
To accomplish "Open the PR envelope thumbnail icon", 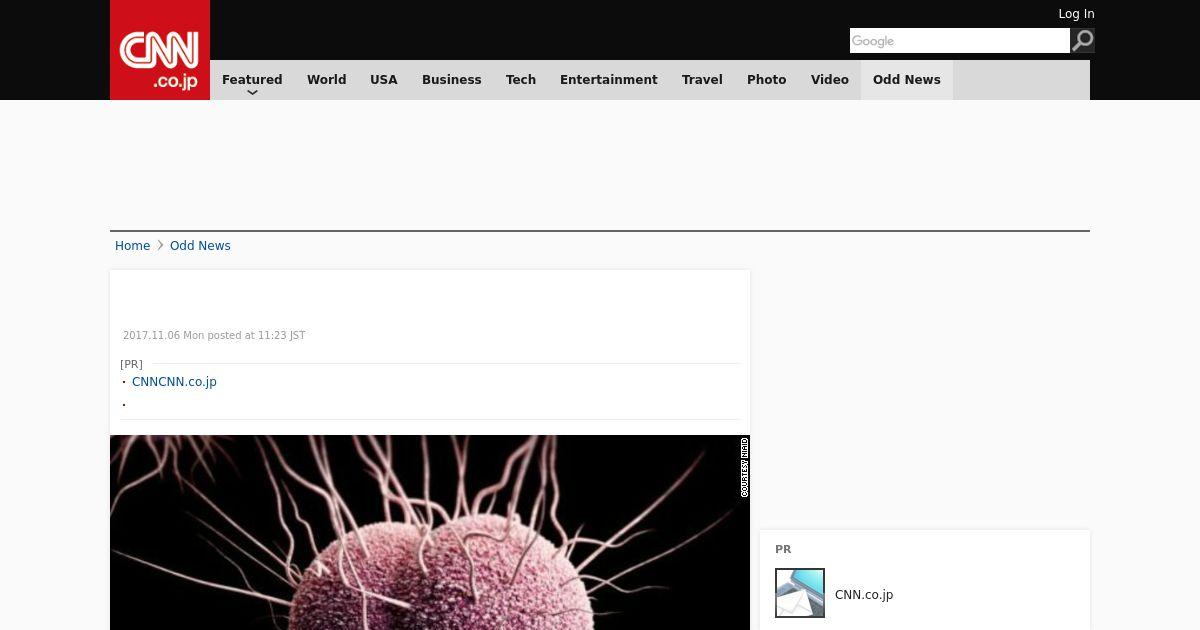I will (x=800, y=593).
